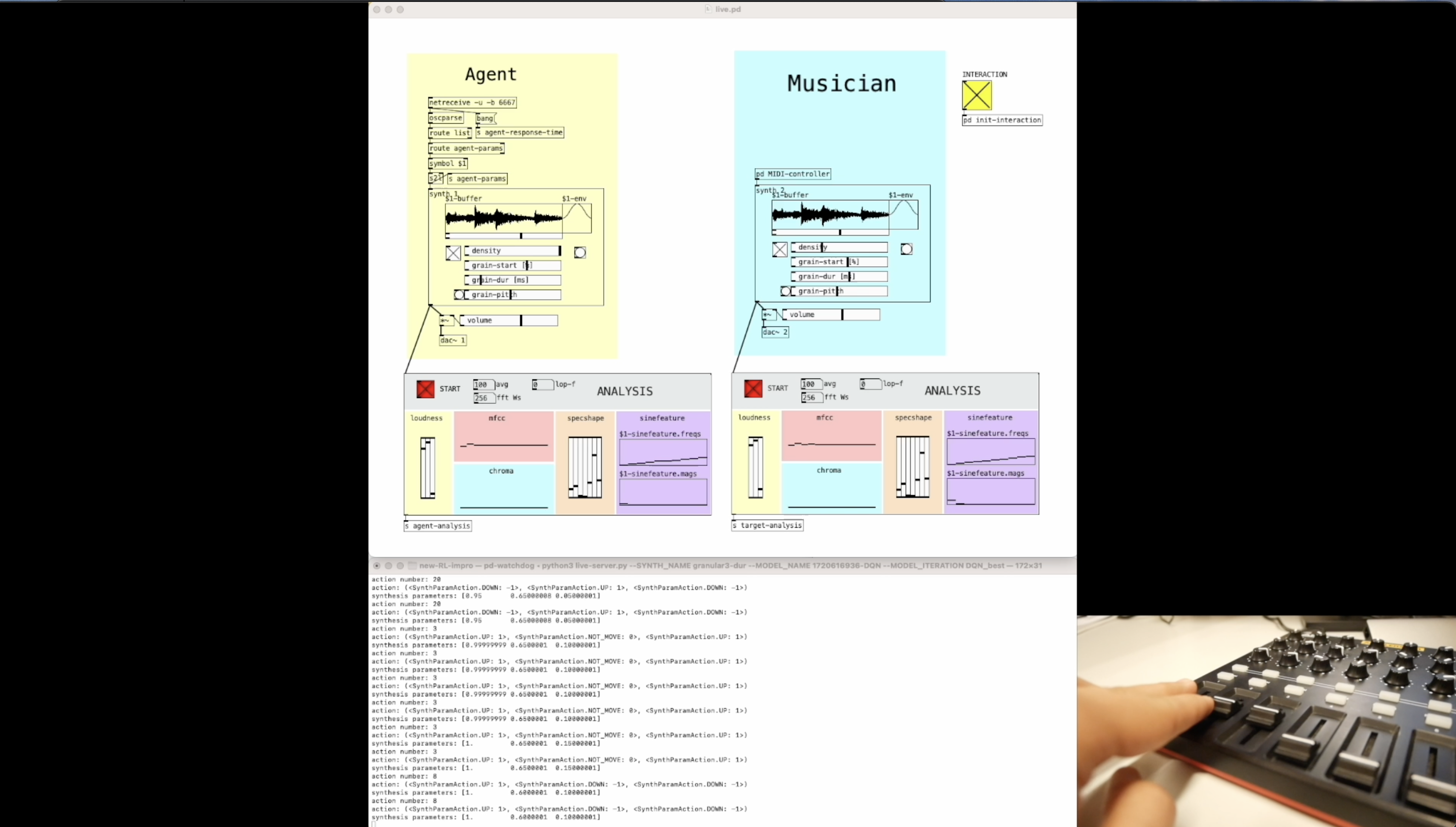Viewport: 1456px width, 827px height.
Task: Open the pd init-interaction subpatch
Action: [1002, 120]
